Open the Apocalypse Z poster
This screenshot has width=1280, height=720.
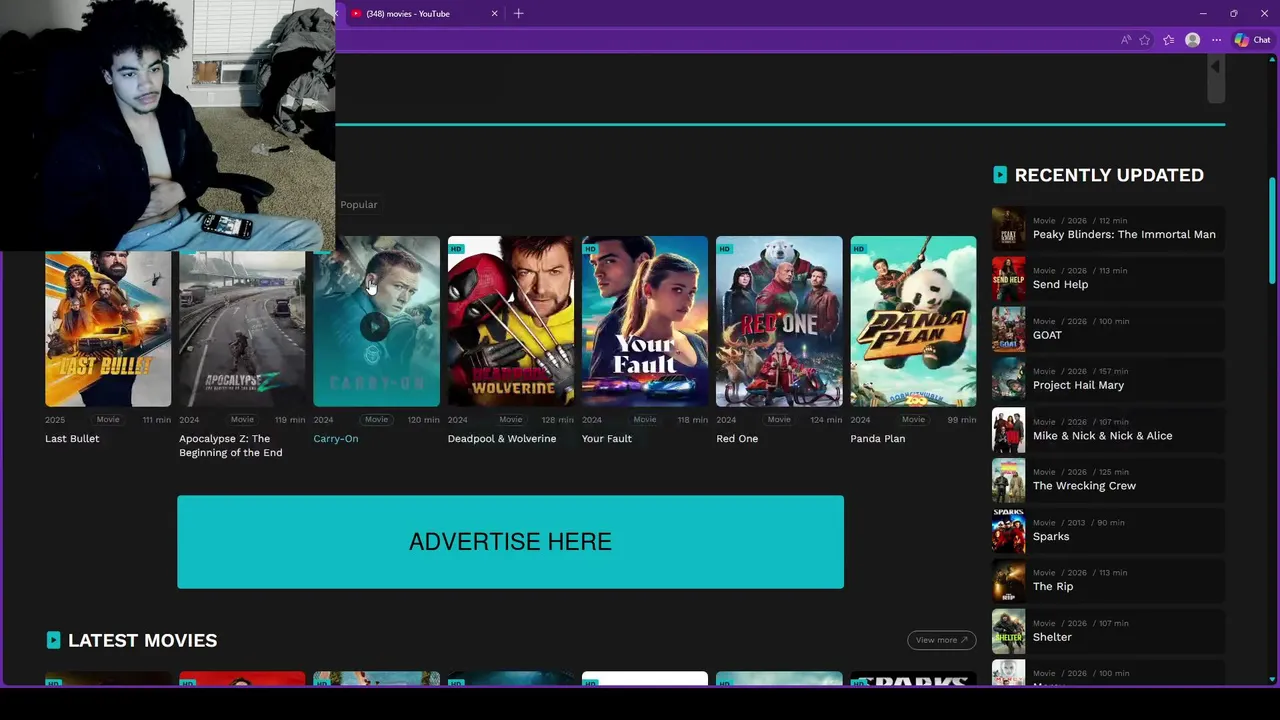[242, 329]
